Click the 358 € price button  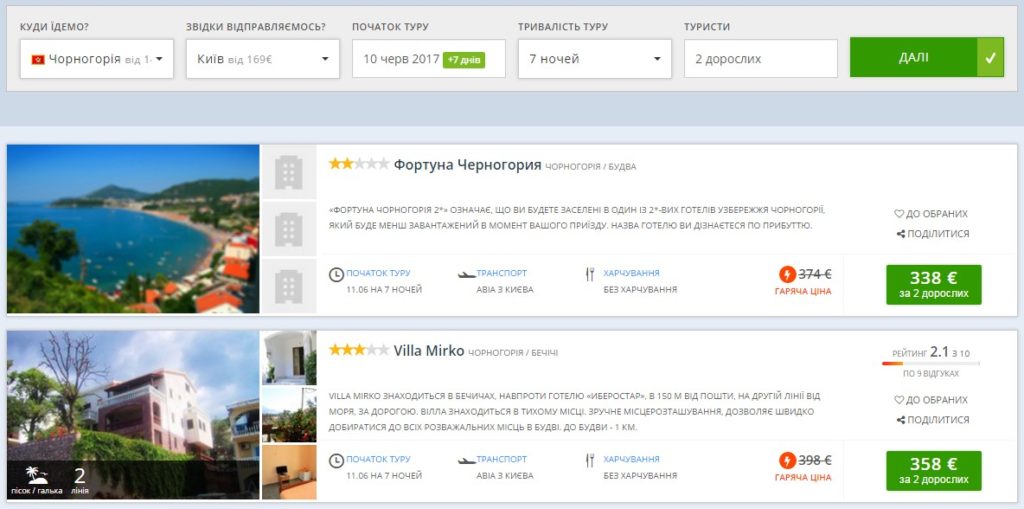coord(933,470)
